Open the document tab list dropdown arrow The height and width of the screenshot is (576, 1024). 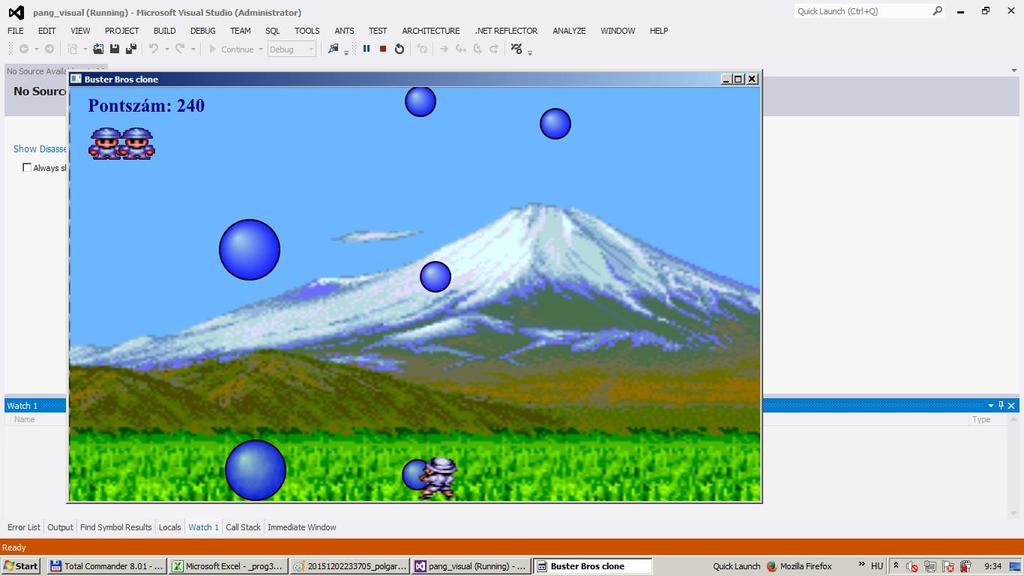(1014, 71)
